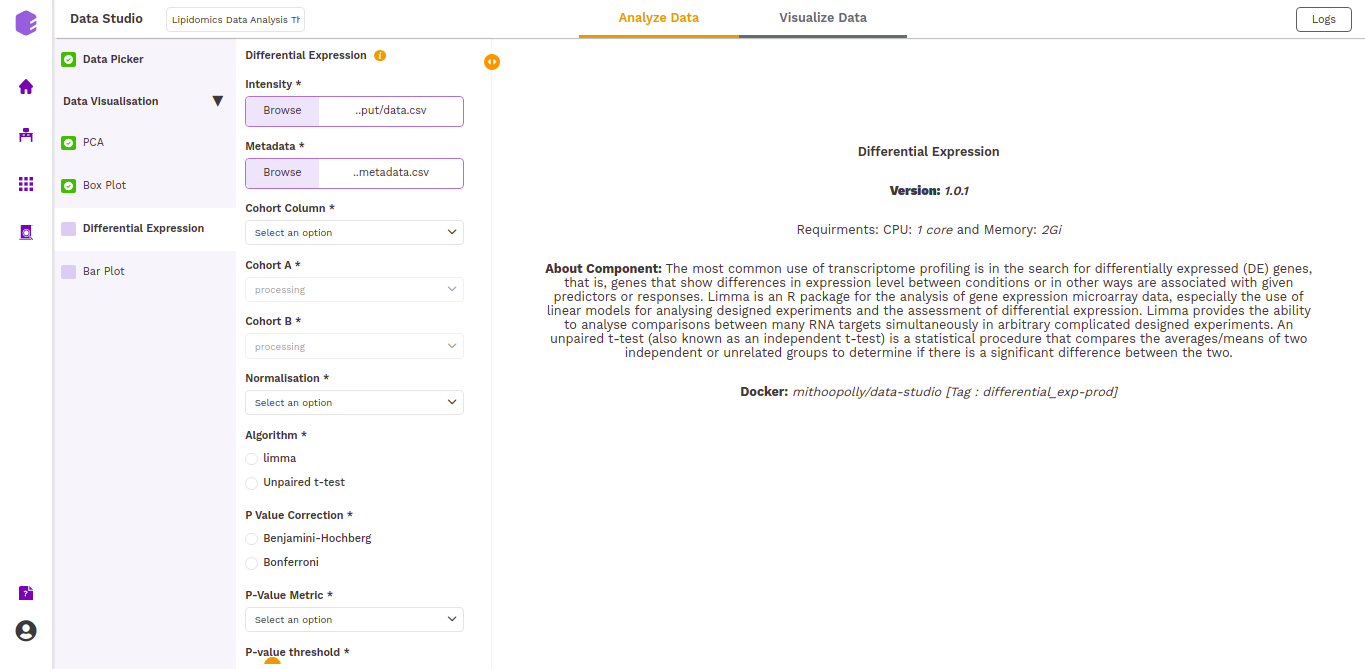Open the Normalisation dropdown
This screenshot has height=669, width=1365.
click(354, 402)
